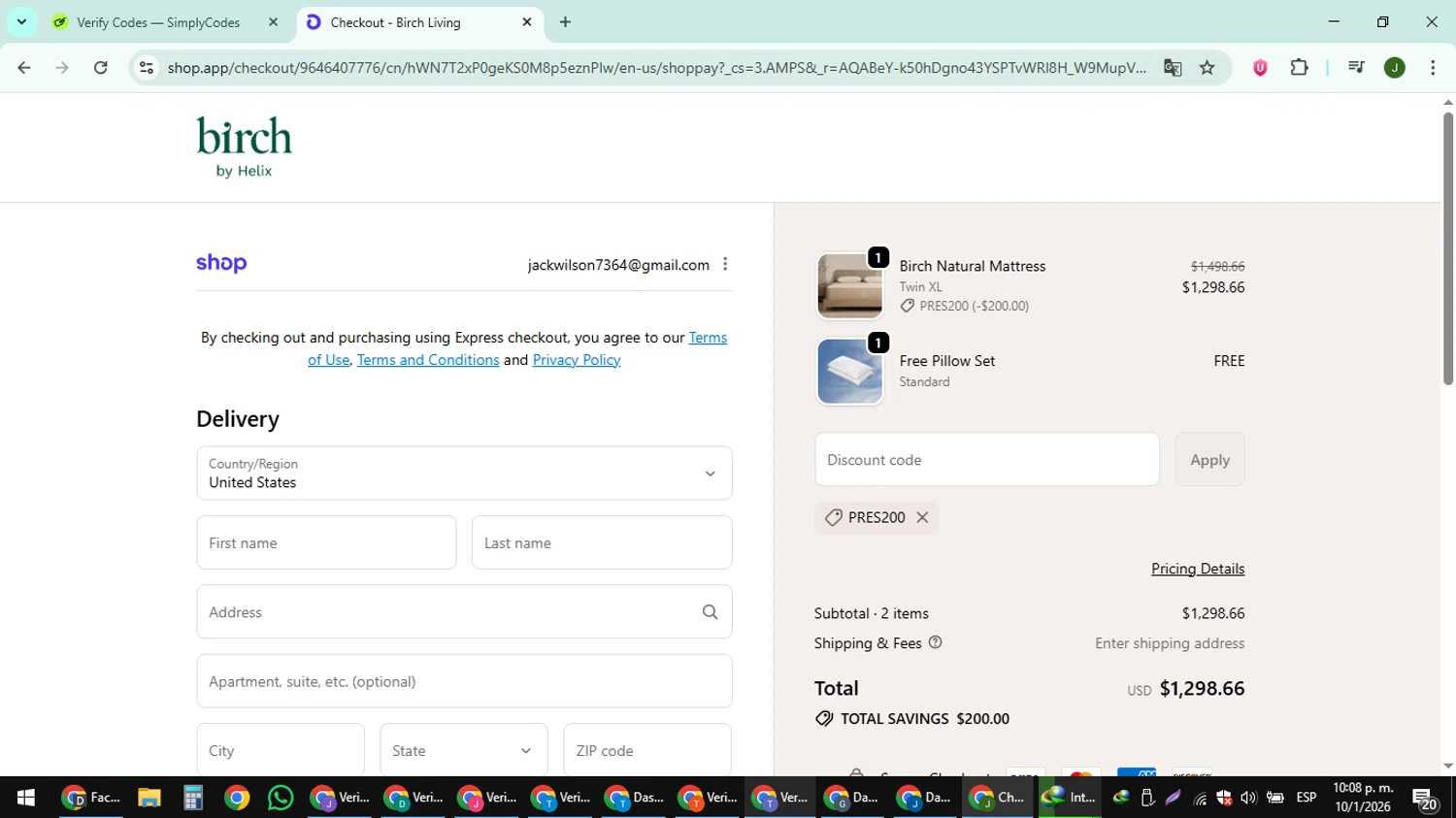Open the Windows Start menu
This screenshot has height=818, width=1456.
click(25, 798)
